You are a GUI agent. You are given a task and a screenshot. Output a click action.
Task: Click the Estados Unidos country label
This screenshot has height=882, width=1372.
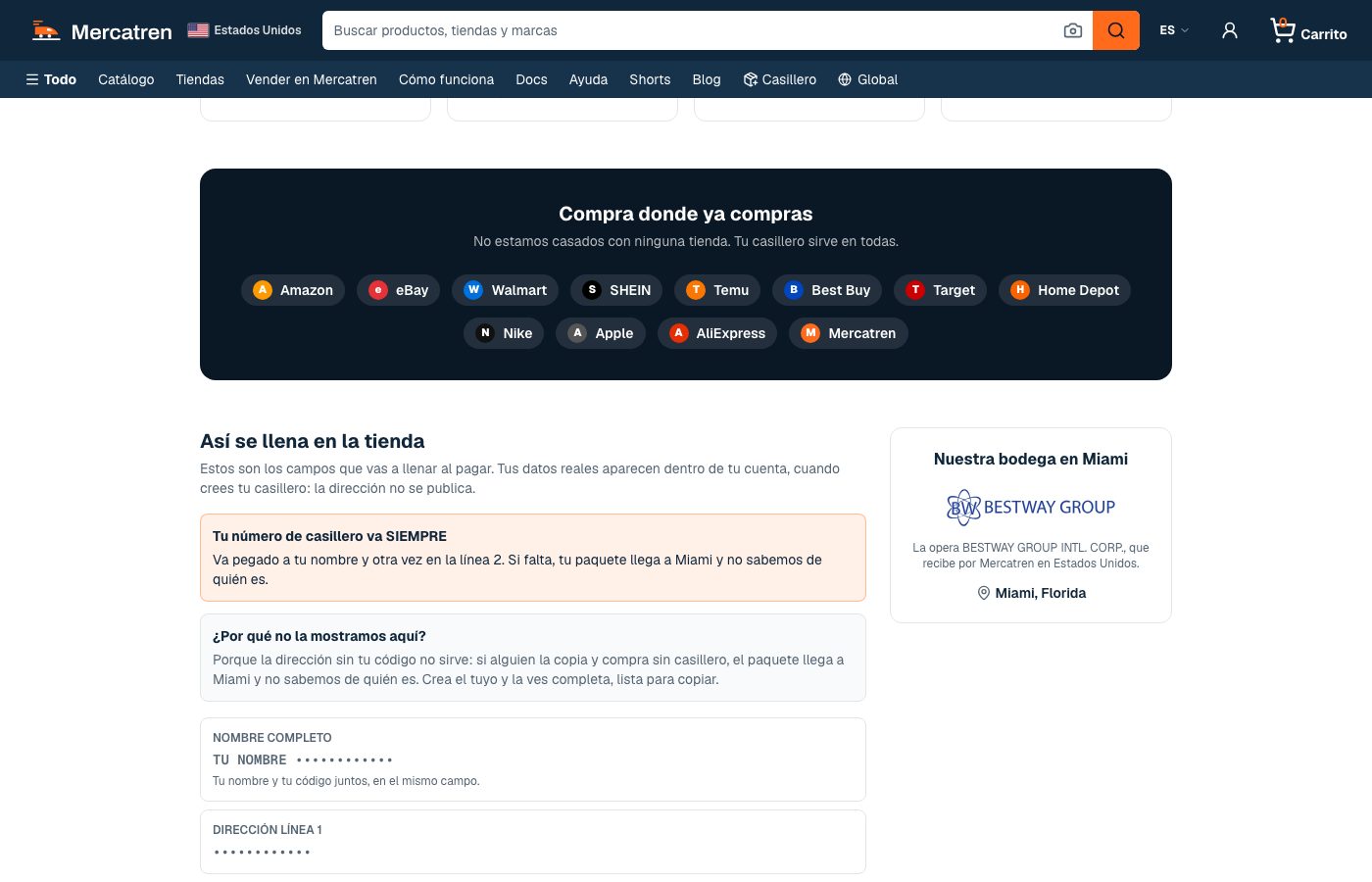258,30
